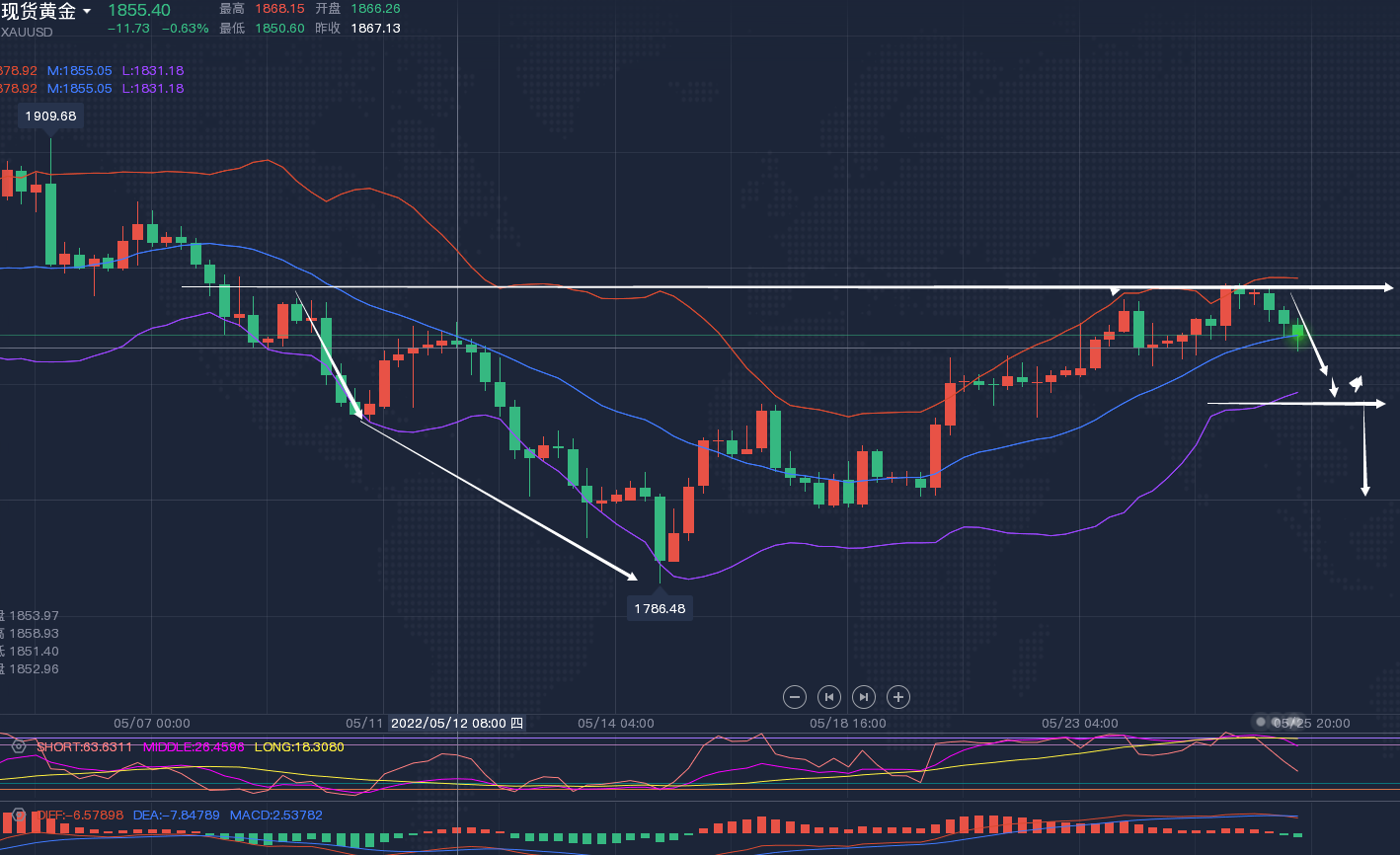1400x855 pixels.
Task: Click the percent change -0.63%
Action: (x=186, y=29)
